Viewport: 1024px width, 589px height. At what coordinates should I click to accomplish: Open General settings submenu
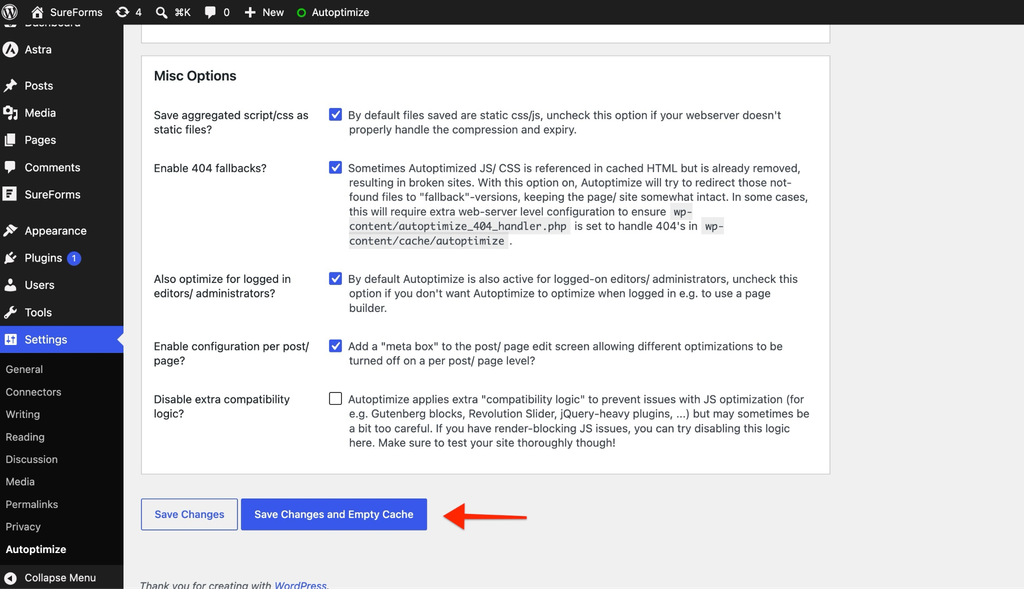point(24,369)
